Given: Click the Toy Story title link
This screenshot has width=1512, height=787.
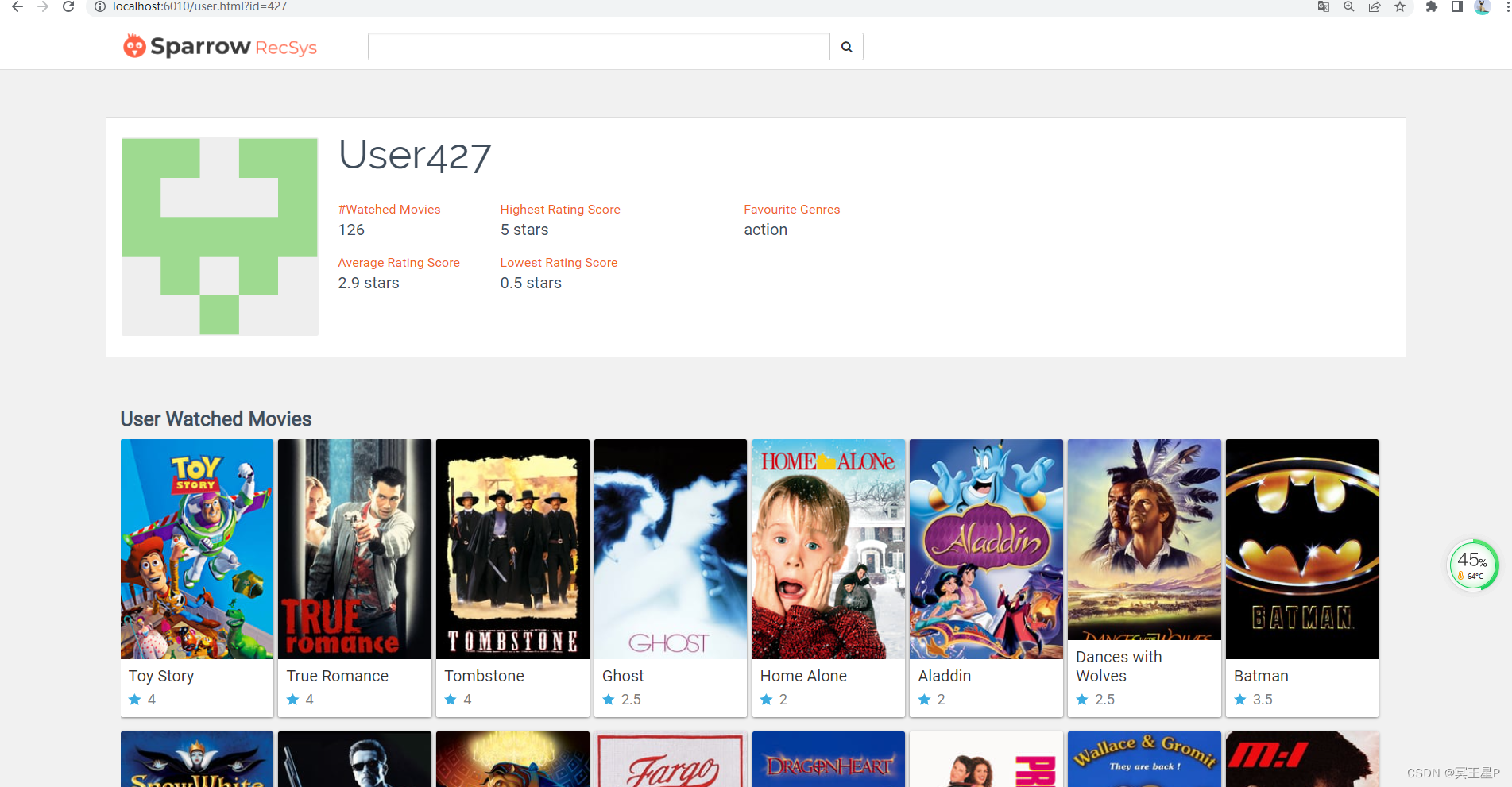Looking at the screenshot, I should click(161, 676).
